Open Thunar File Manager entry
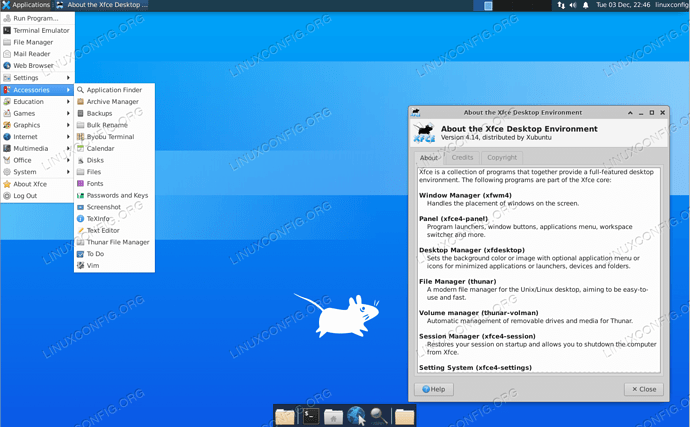Viewport: 690px width, 427px height. [114, 242]
